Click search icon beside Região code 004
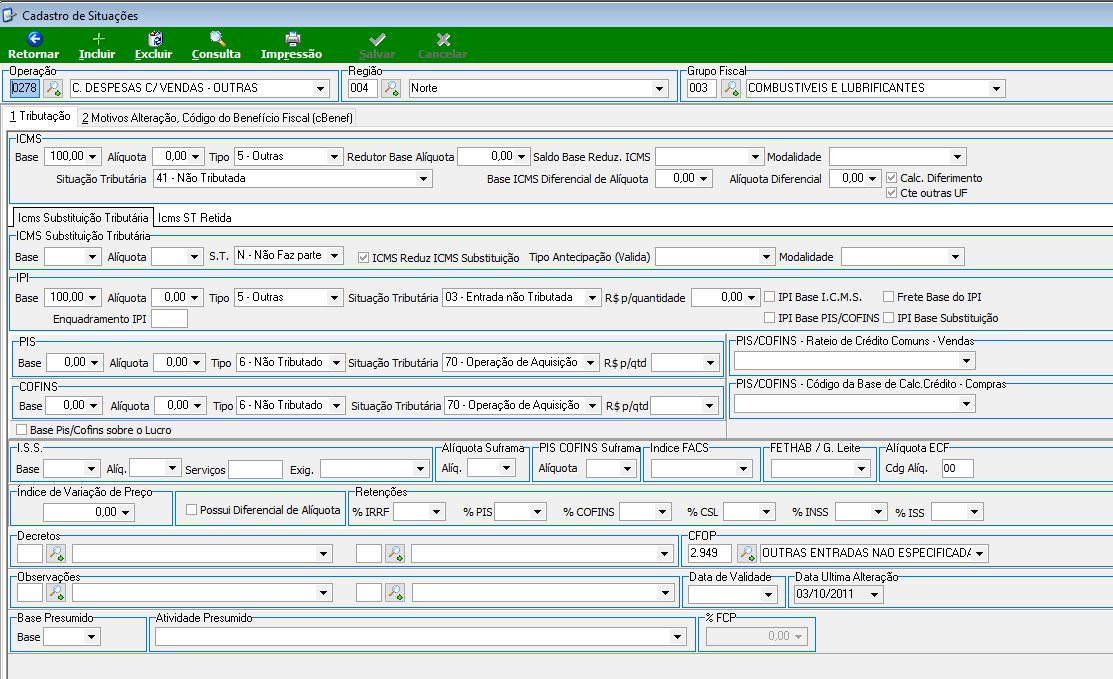The width and height of the screenshot is (1113, 679). pyautogui.click(x=391, y=88)
